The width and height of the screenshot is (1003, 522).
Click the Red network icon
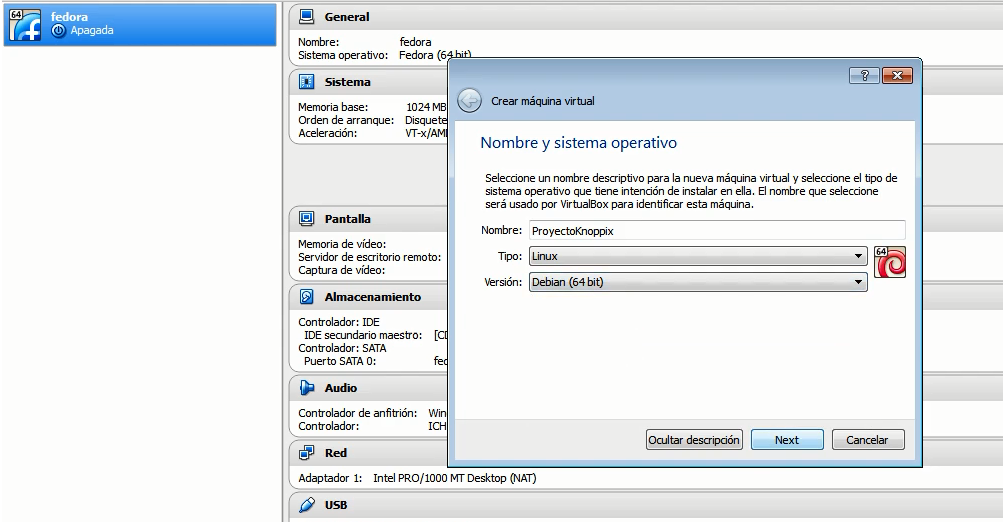[307, 453]
